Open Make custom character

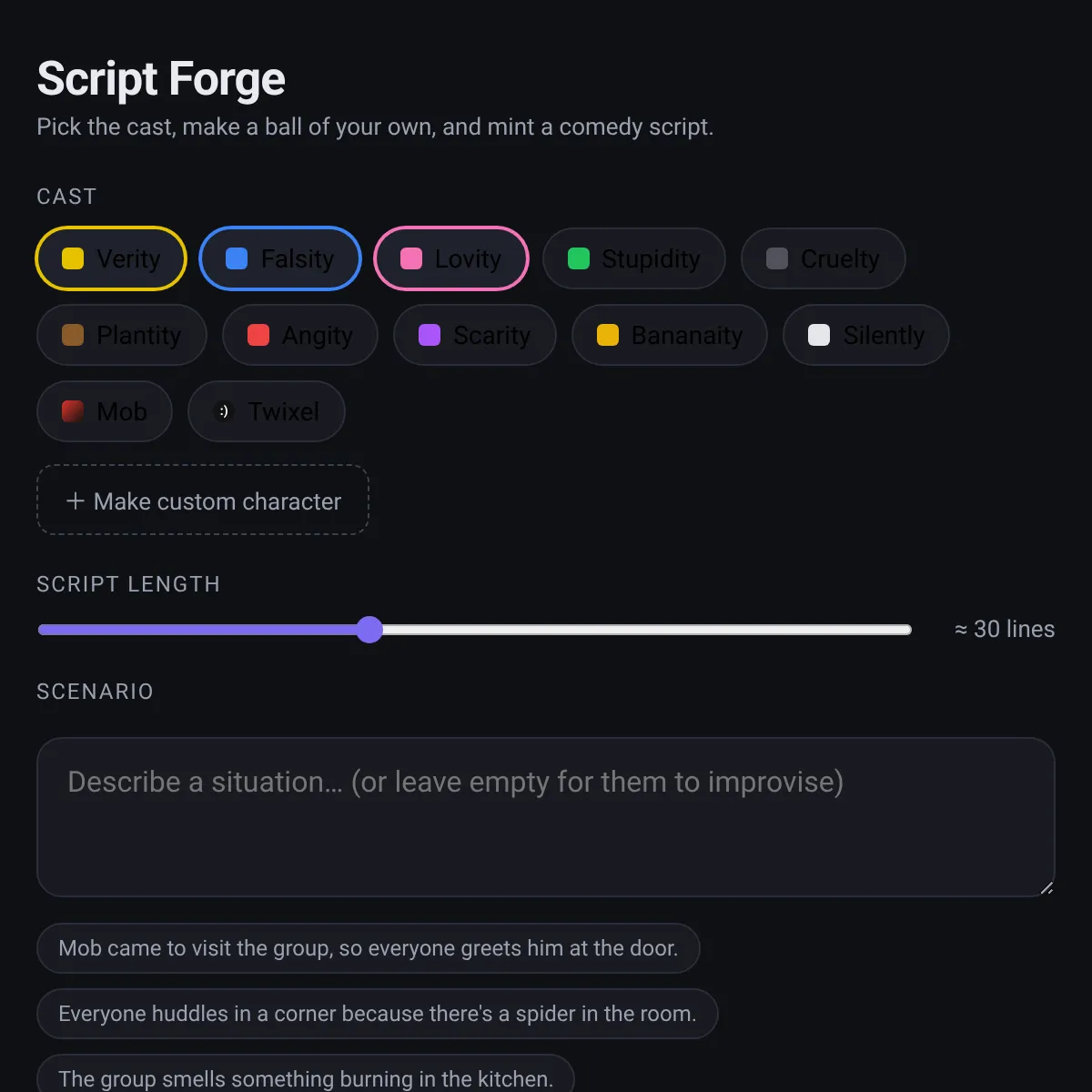(203, 500)
